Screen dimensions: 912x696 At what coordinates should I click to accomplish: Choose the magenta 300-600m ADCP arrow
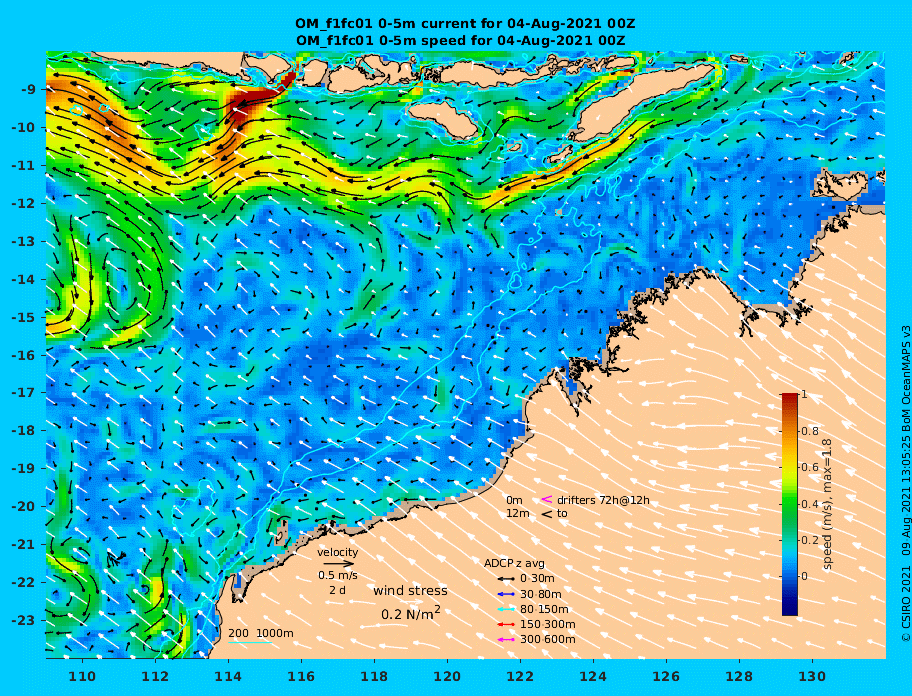click(x=506, y=639)
